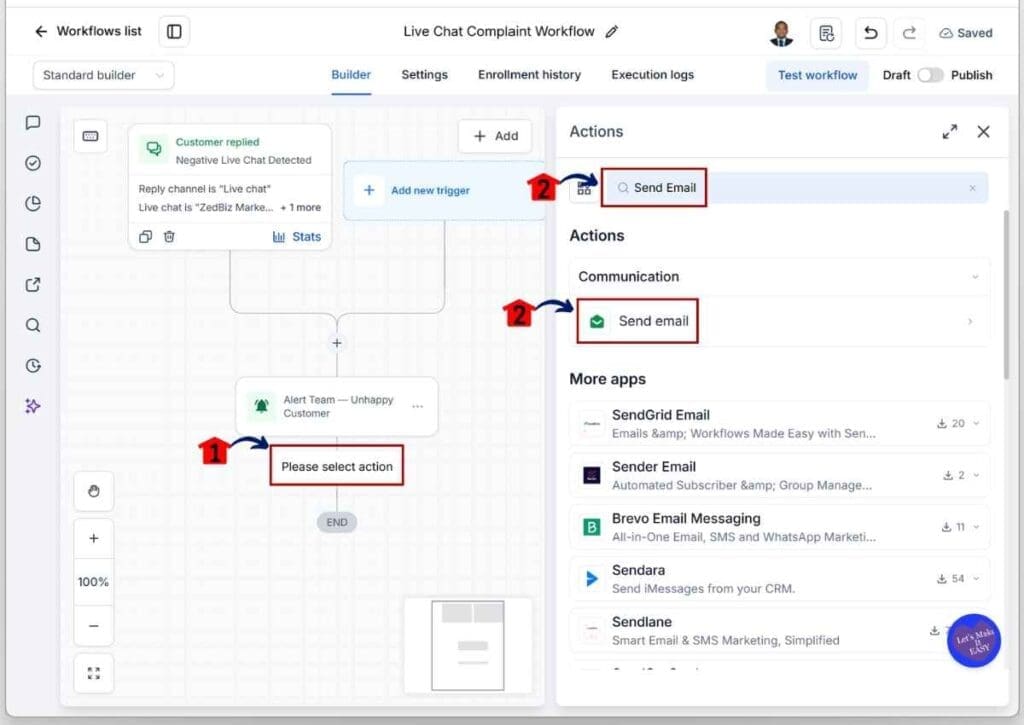Expand the Sender Email row chevron
Screen dimensions: 1024x725
point(976,475)
